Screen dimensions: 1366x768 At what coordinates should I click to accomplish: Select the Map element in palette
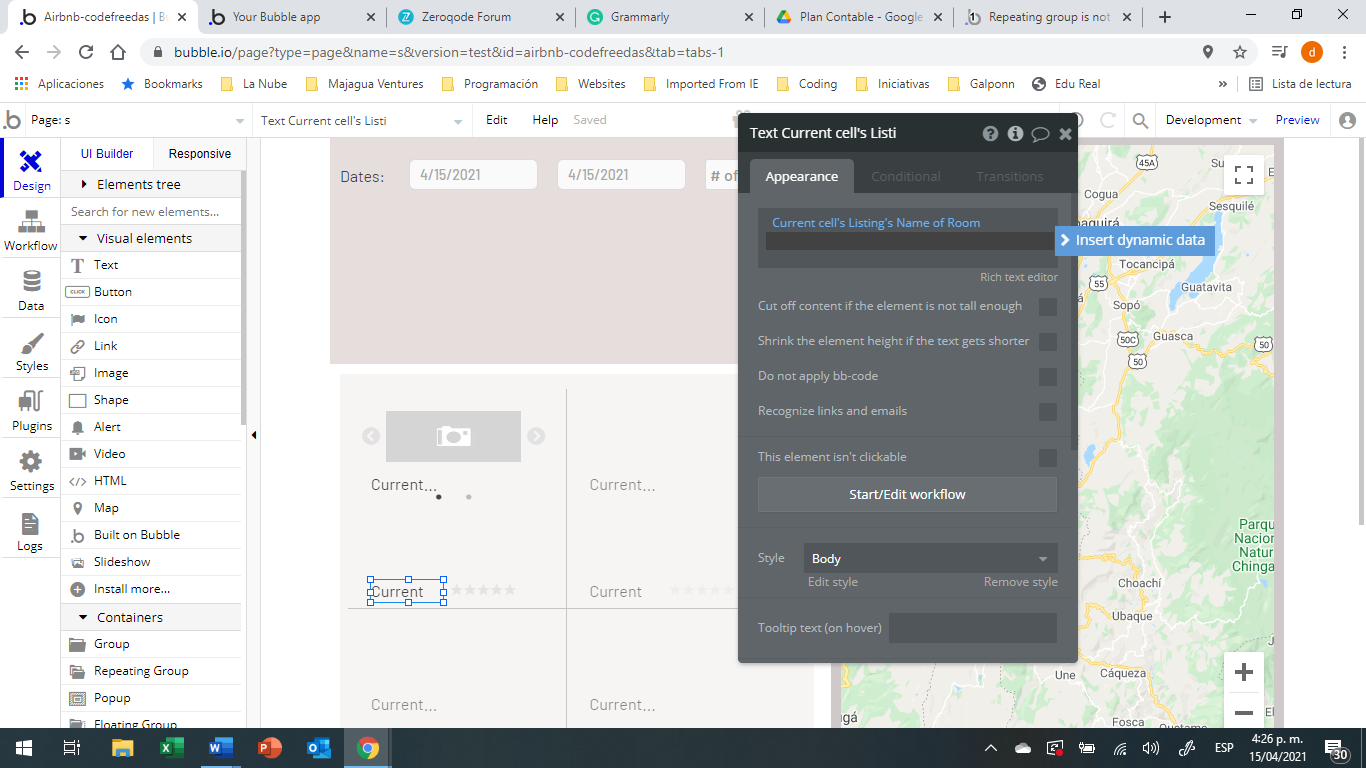coord(152,508)
